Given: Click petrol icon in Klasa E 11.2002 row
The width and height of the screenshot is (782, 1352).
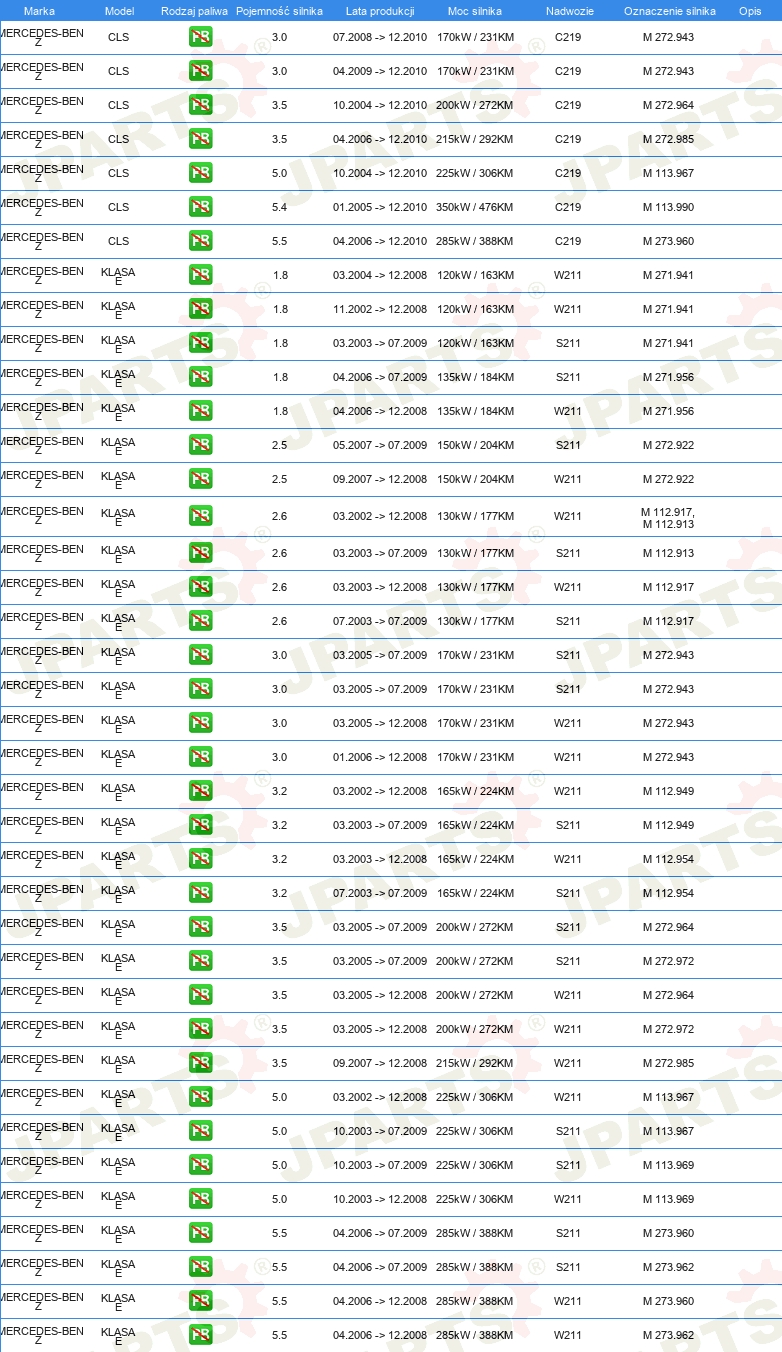Looking at the screenshot, I should (x=200, y=309).
